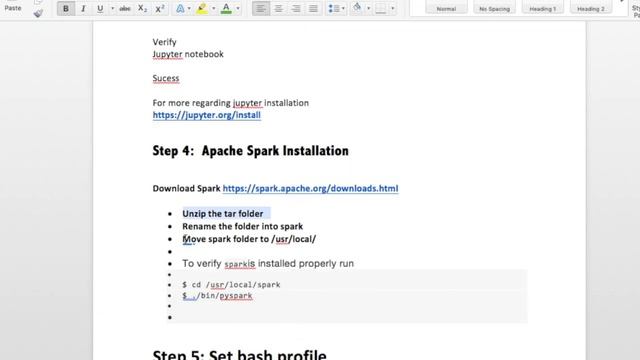640x360 pixels.
Task: Open the borders dropdown arrow
Action: (393, 9)
